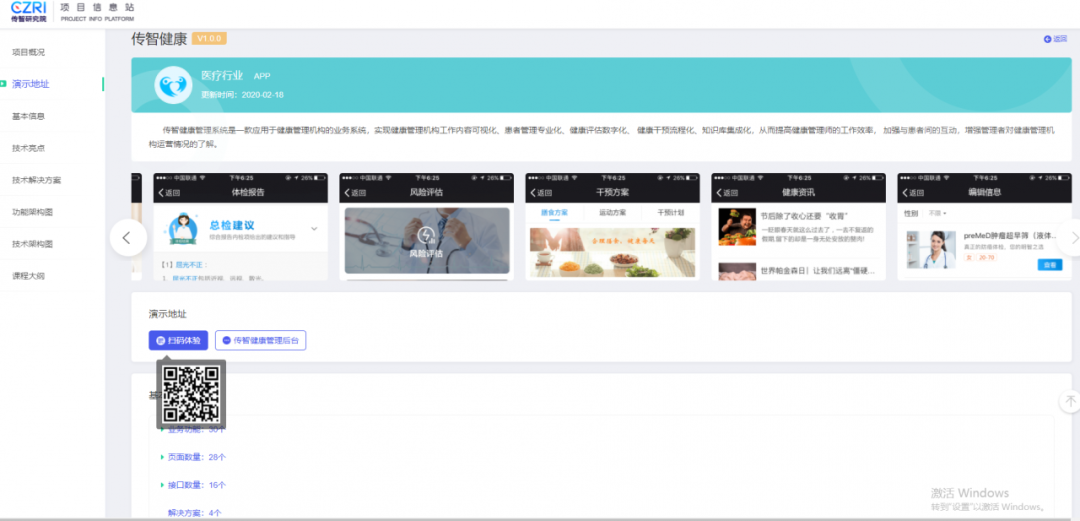Click the 返回 link at top right

tap(1055, 39)
